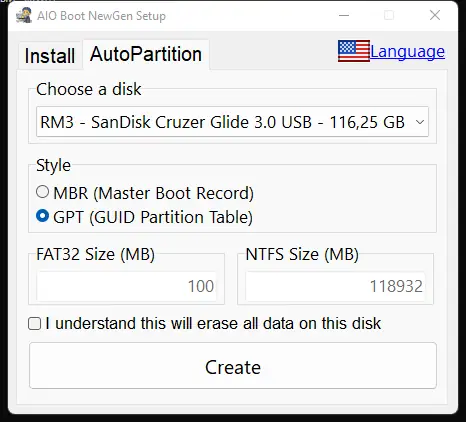This screenshot has height=422, width=466.
Task: Check the erase all data confirmation box
Action: click(x=35, y=324)
